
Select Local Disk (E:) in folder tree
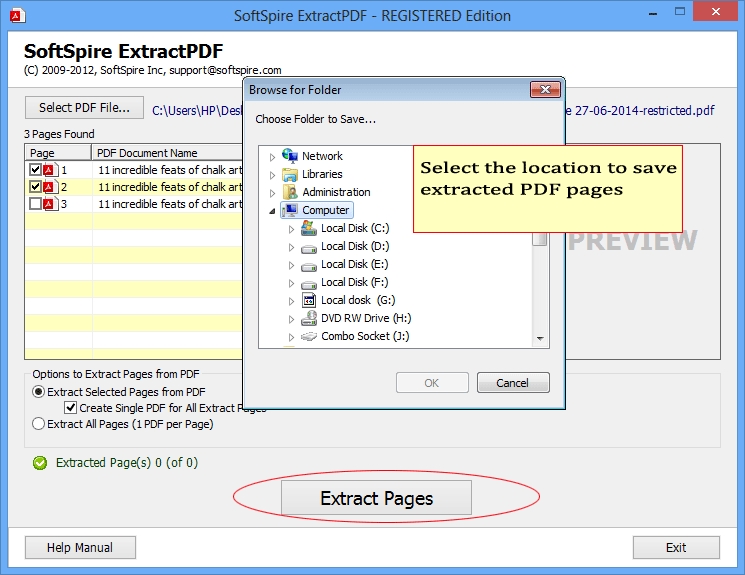(354, 264)
